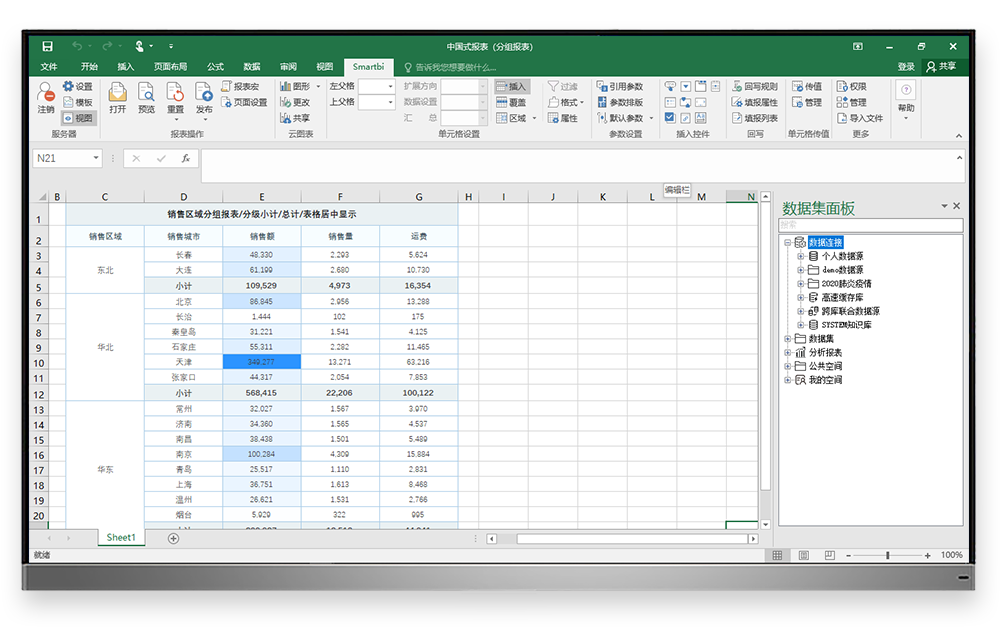Image resolution: width=1000 pixels, height=640 pixels.
Task: Toggle the 插入 insert mode button
Action: coord(511,87)
